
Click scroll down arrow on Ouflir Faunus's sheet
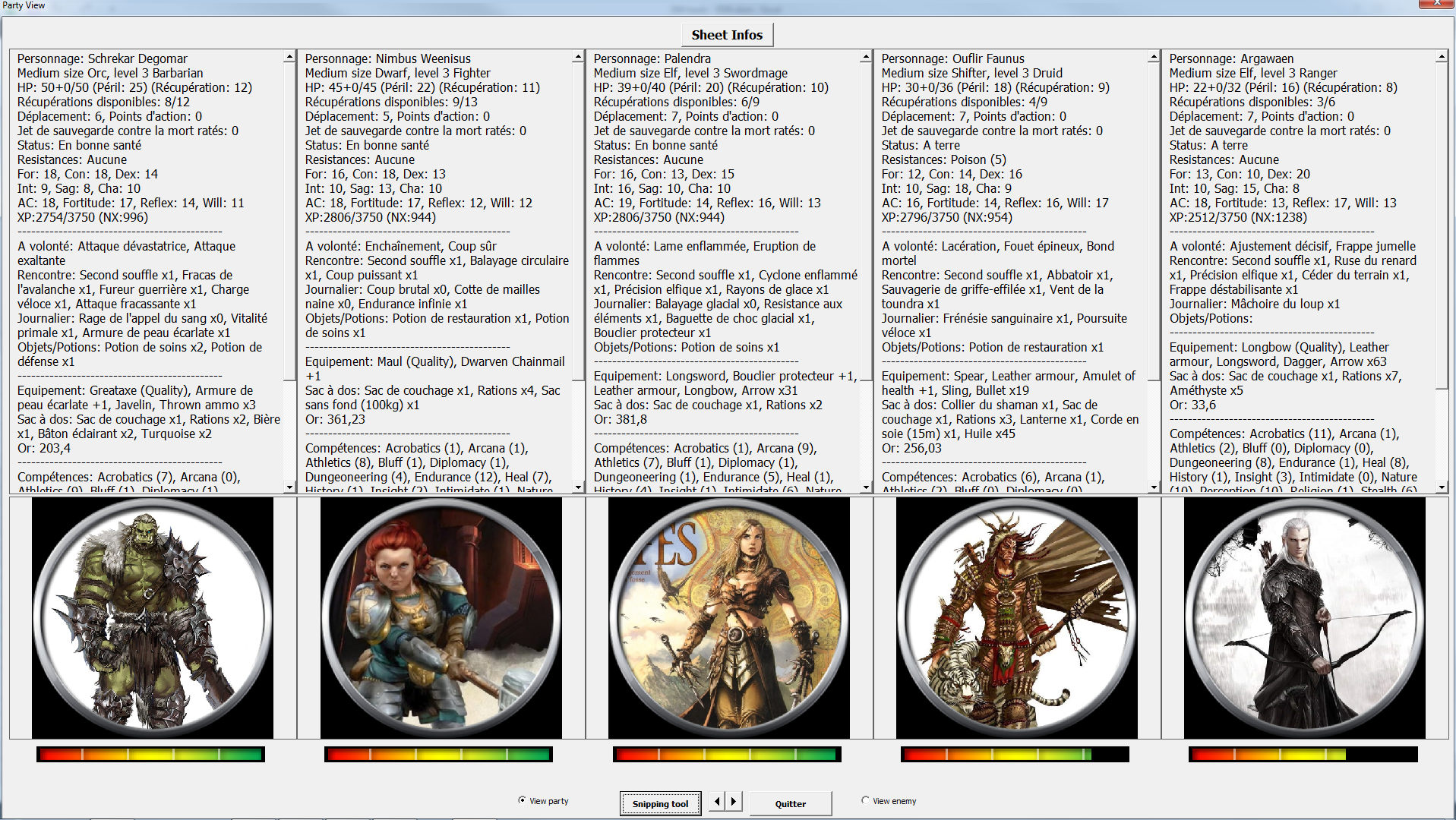(x=1154, y=487)
